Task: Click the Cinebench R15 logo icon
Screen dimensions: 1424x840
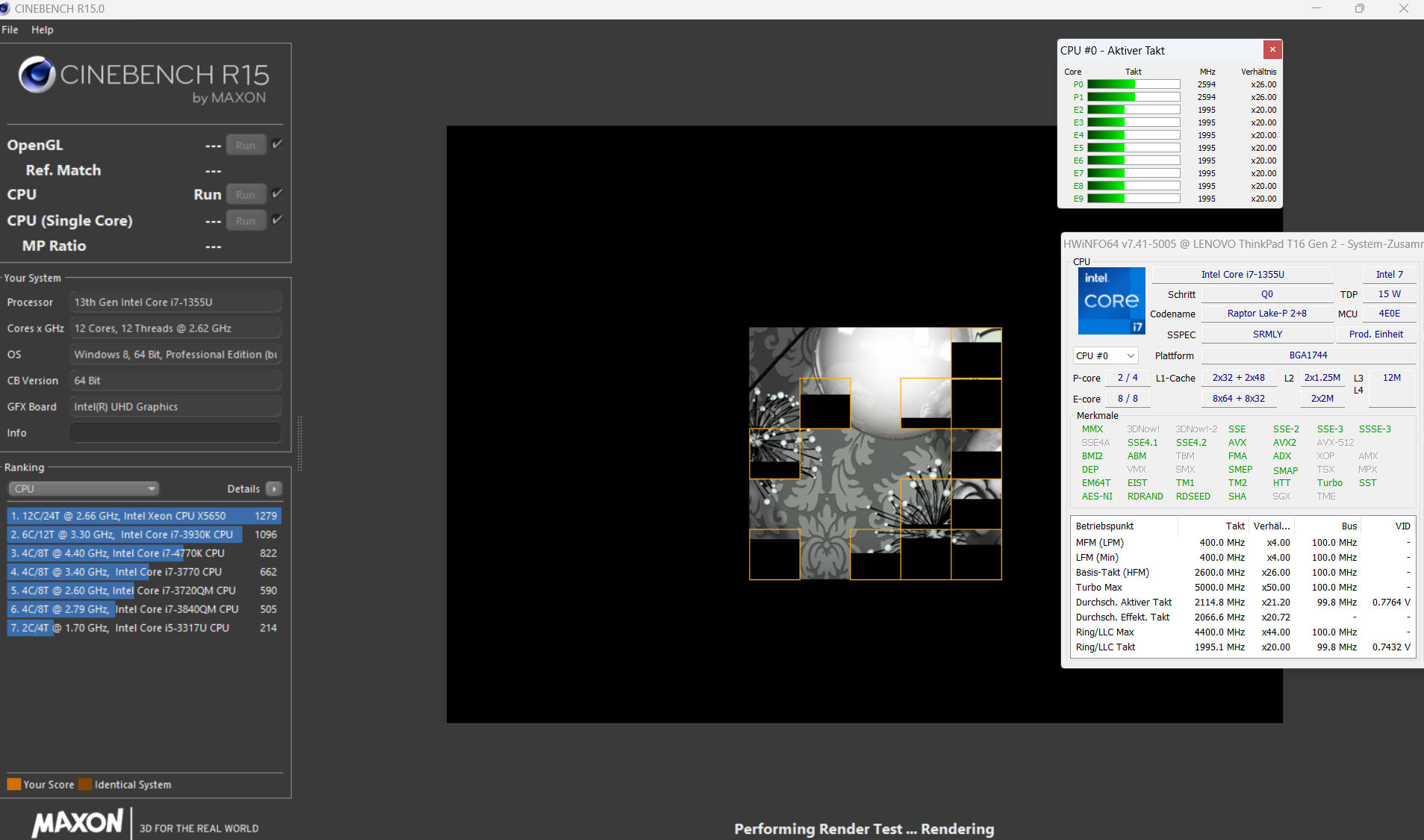Action: (x=37, y=75)
